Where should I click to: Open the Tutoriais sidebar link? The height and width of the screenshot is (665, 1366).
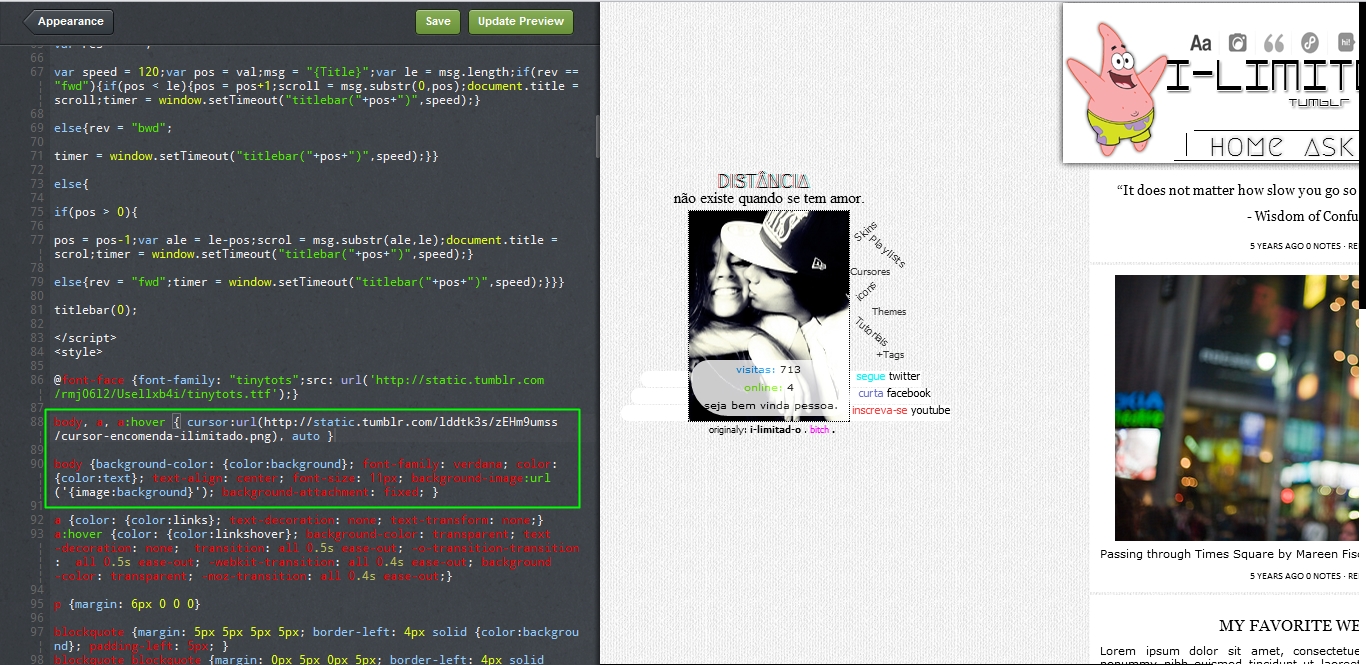coord(871,333)
